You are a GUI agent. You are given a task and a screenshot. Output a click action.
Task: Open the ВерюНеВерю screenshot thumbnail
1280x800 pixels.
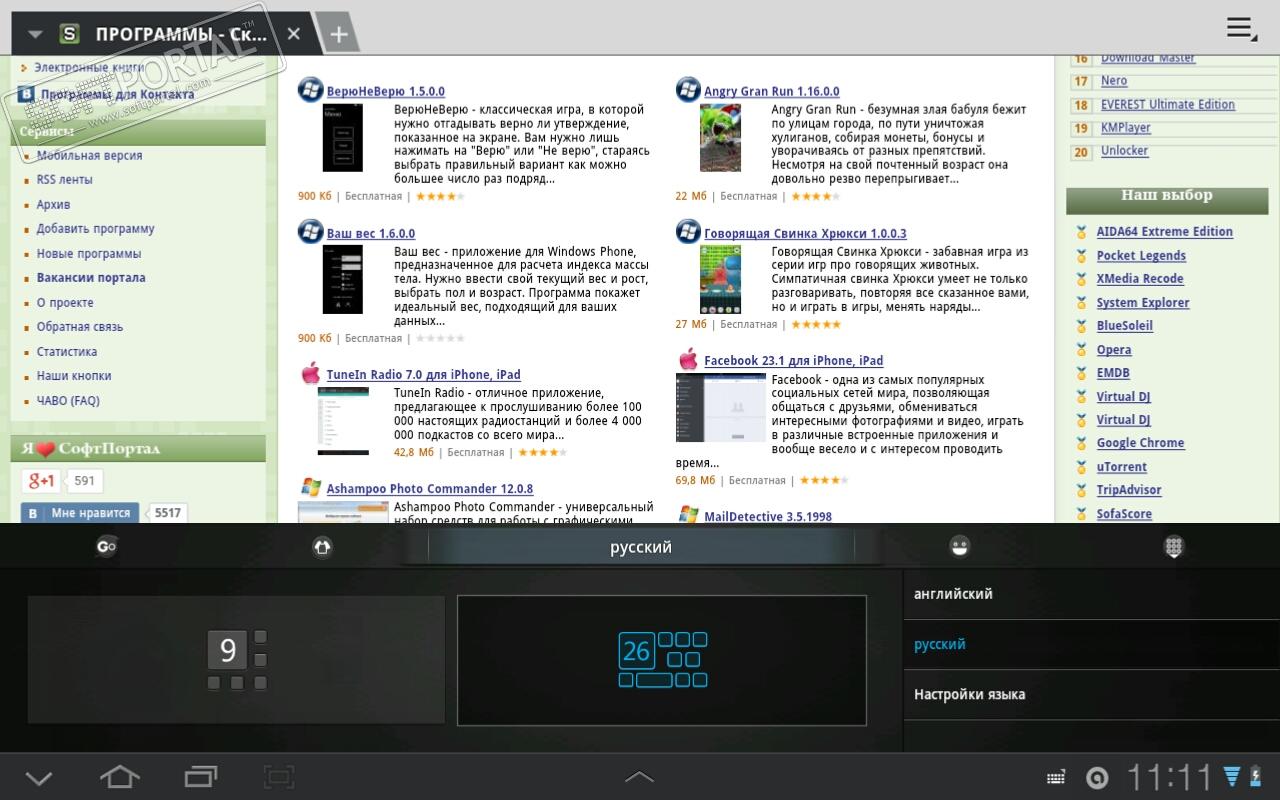pyautogui.click(x=342, y=137)
